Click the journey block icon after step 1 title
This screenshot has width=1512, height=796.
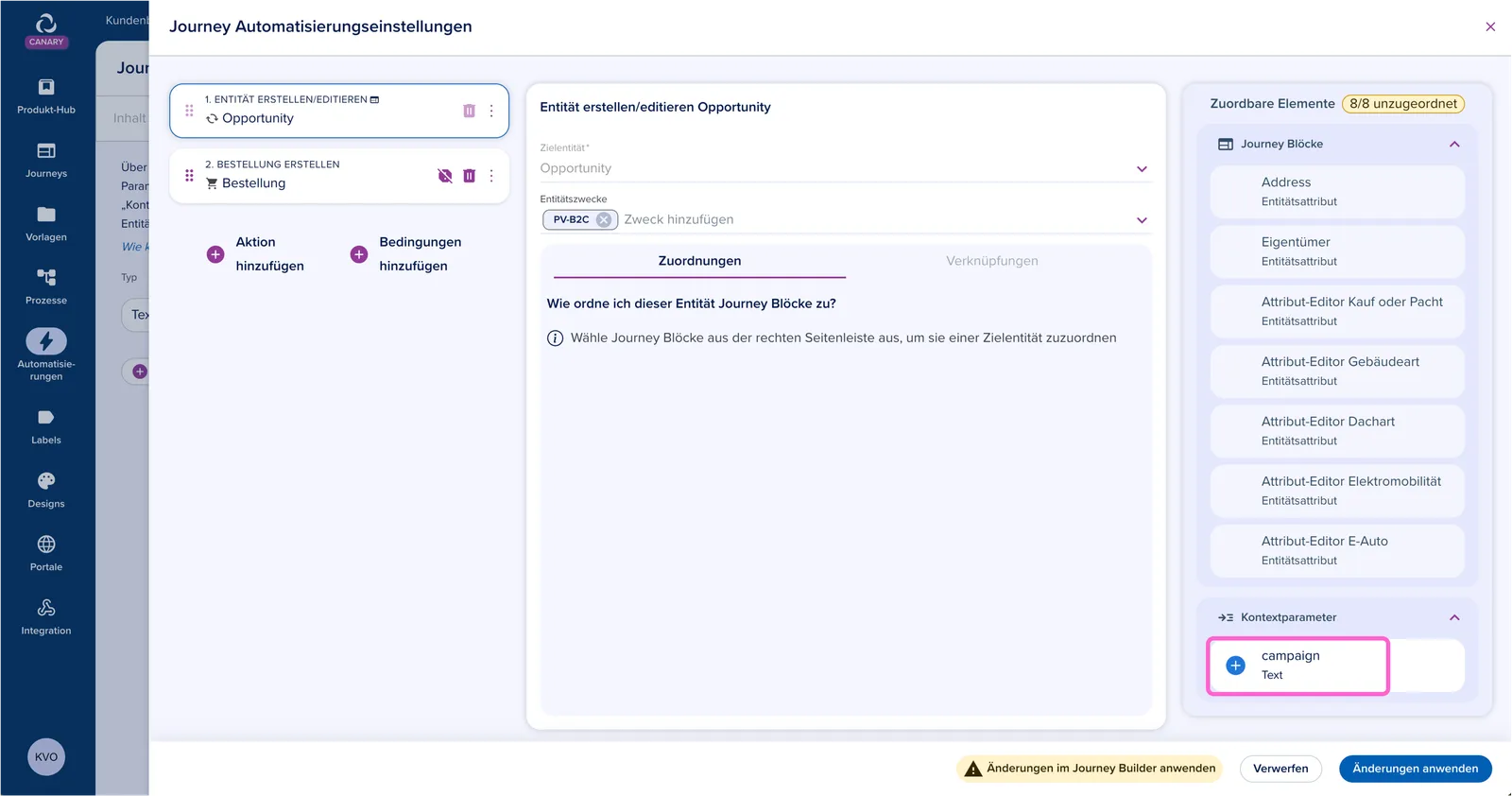[374, 99]
